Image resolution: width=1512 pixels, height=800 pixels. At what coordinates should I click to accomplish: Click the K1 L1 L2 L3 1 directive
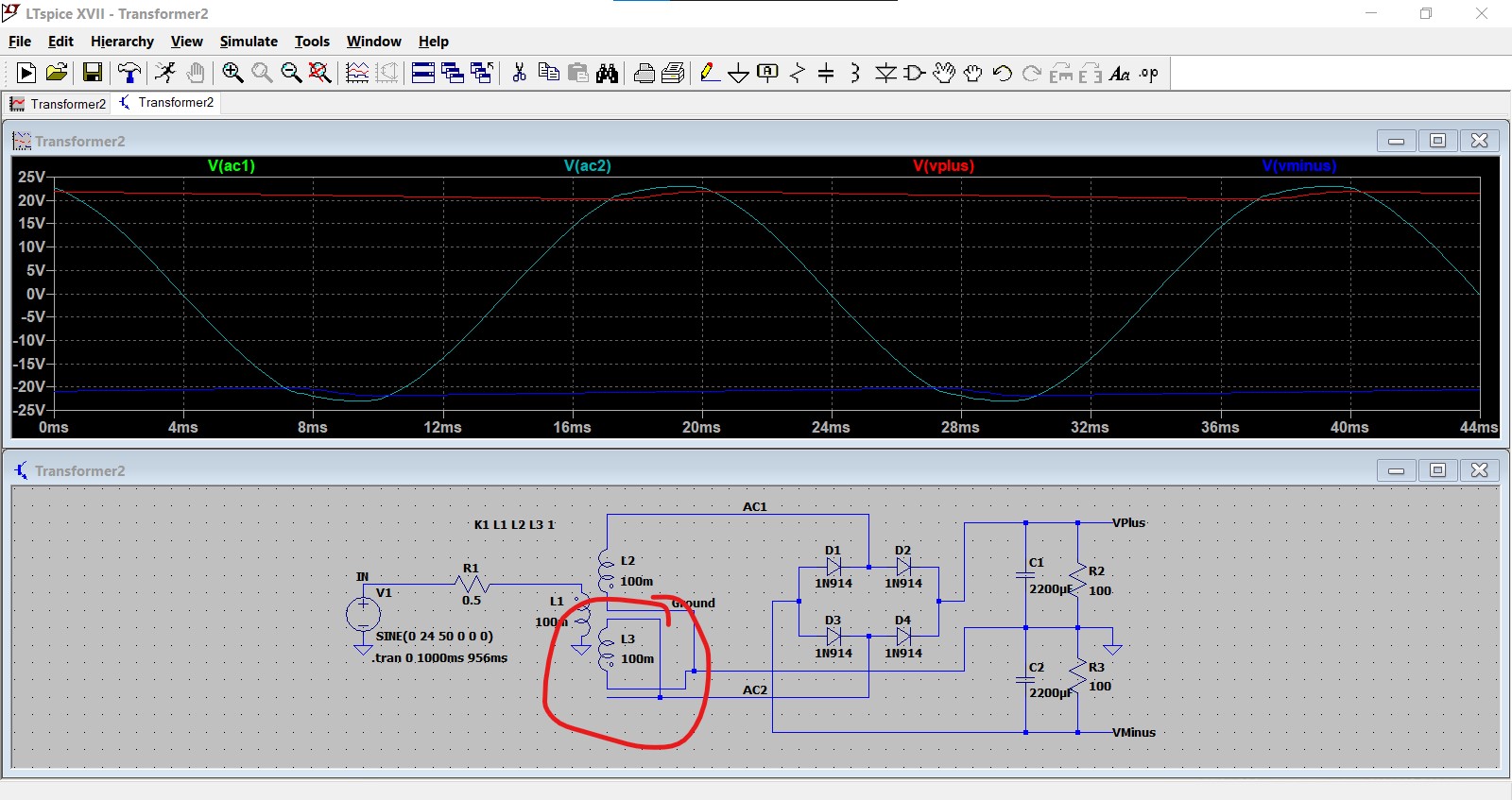tap(514, 524)
